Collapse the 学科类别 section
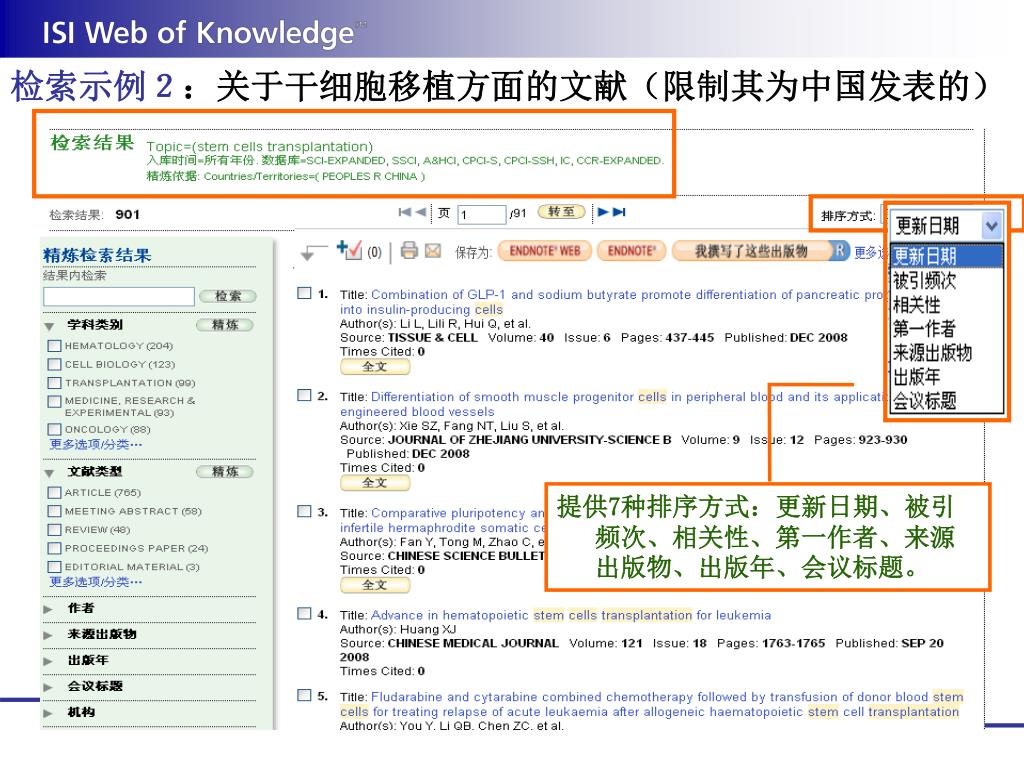This screenshot has height=768, width=1024. point(49,326)
